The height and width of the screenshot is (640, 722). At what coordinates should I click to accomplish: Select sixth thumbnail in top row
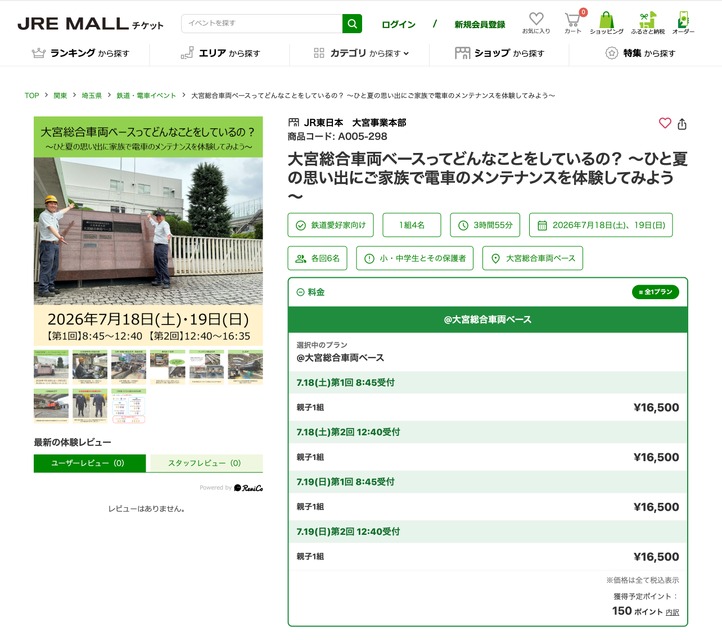(245, 367)
